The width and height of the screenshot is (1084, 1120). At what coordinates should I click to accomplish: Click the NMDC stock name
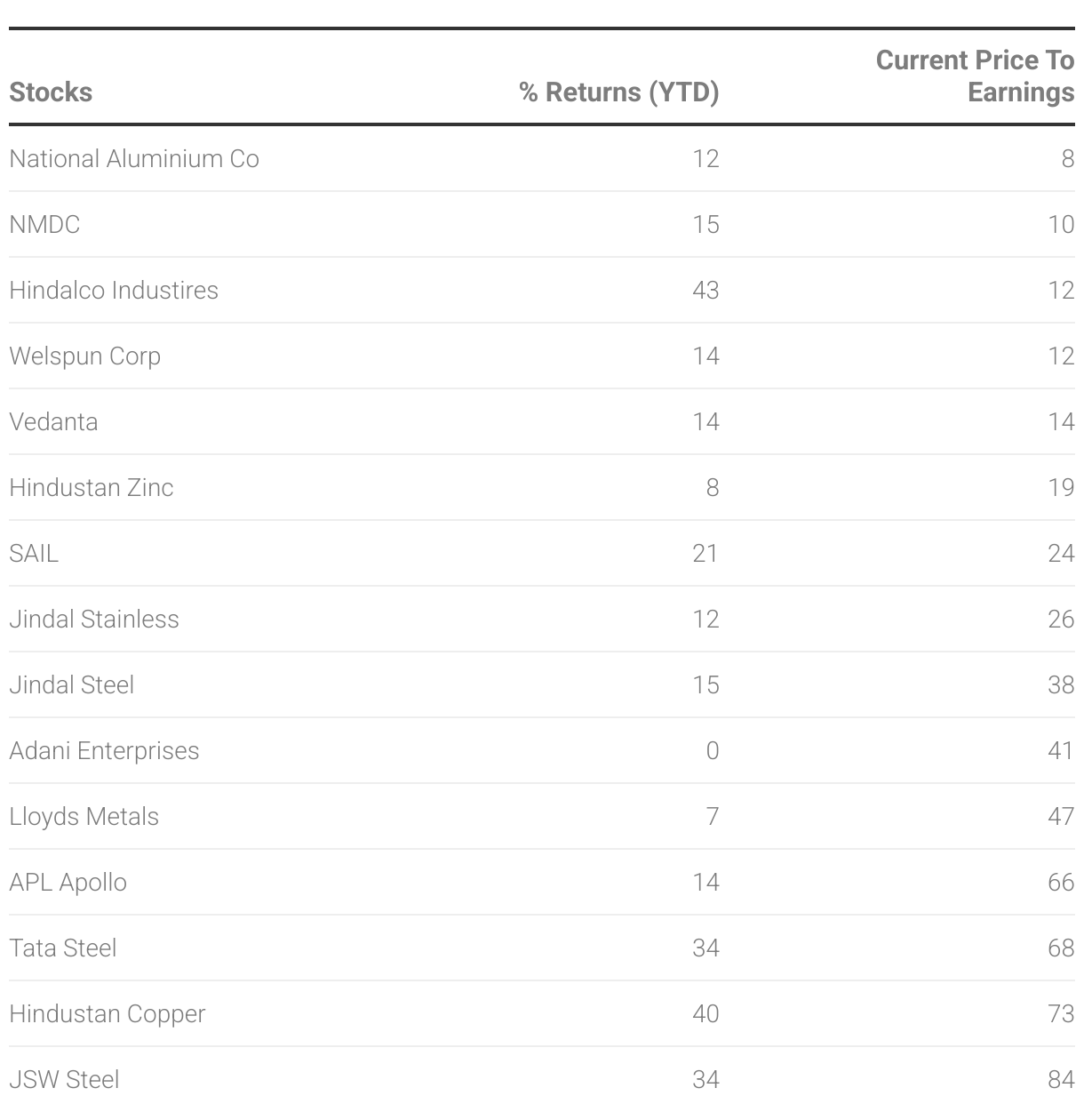tap(44, 225)
